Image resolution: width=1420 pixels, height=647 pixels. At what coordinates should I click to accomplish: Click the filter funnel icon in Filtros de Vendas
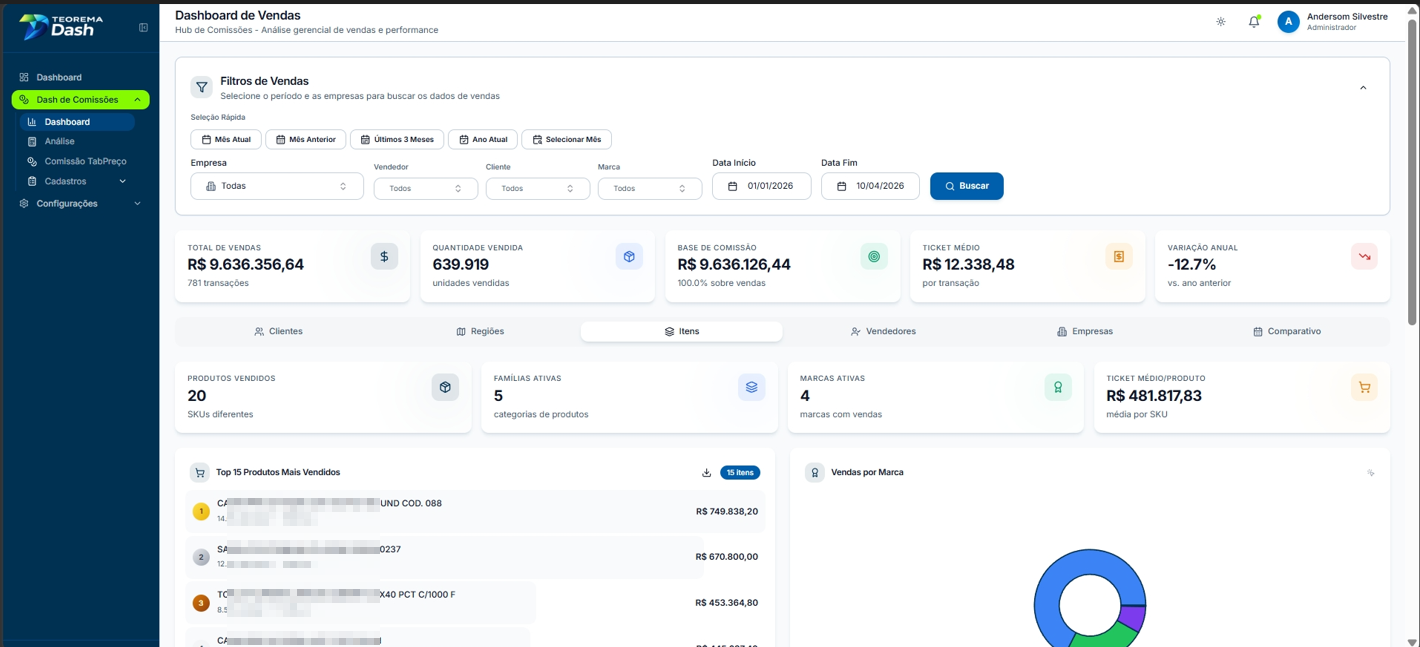pyautogui.click(x=202, y=87)
